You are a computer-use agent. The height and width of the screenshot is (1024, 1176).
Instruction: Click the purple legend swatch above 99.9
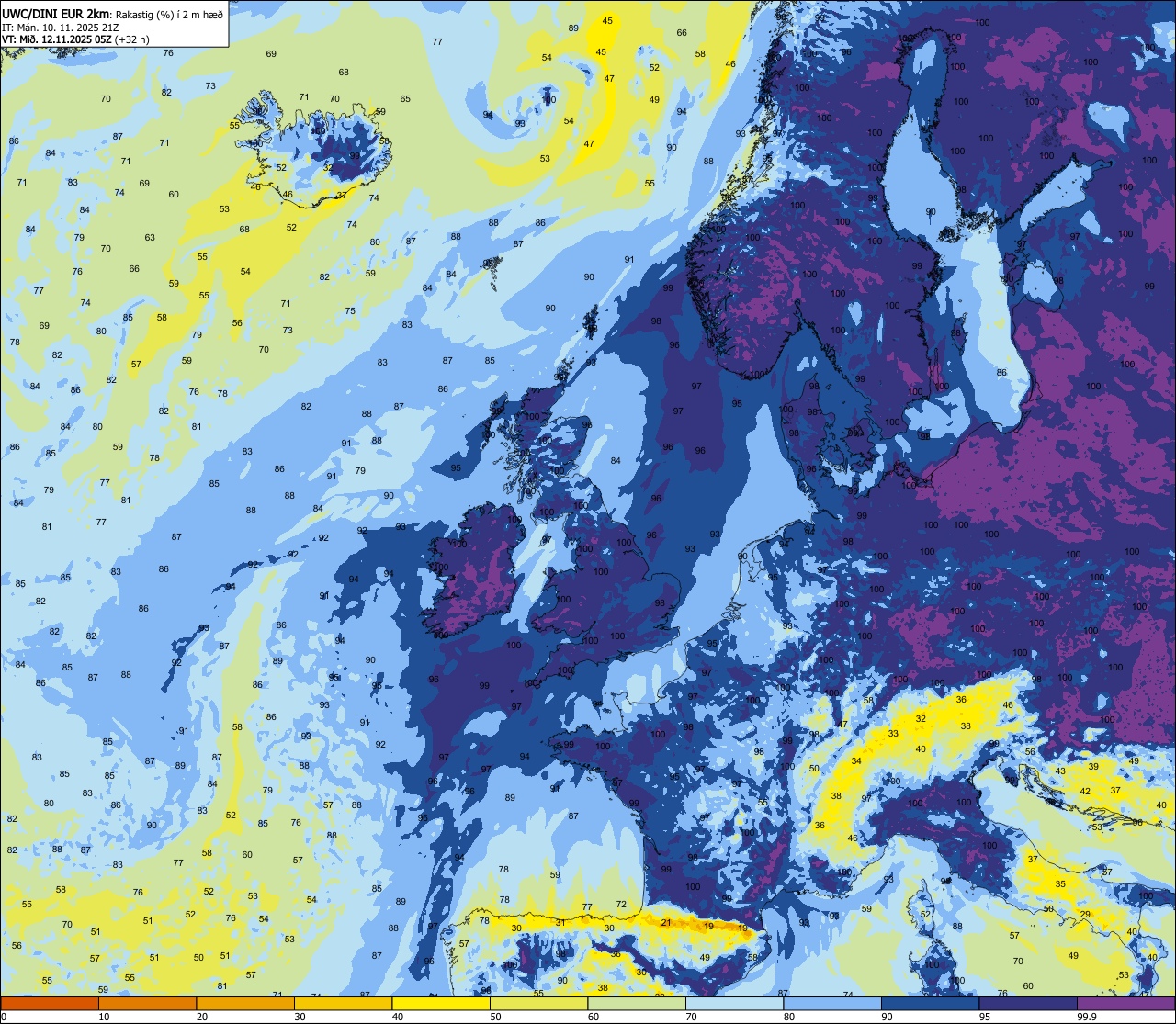click(1125, 1004)
